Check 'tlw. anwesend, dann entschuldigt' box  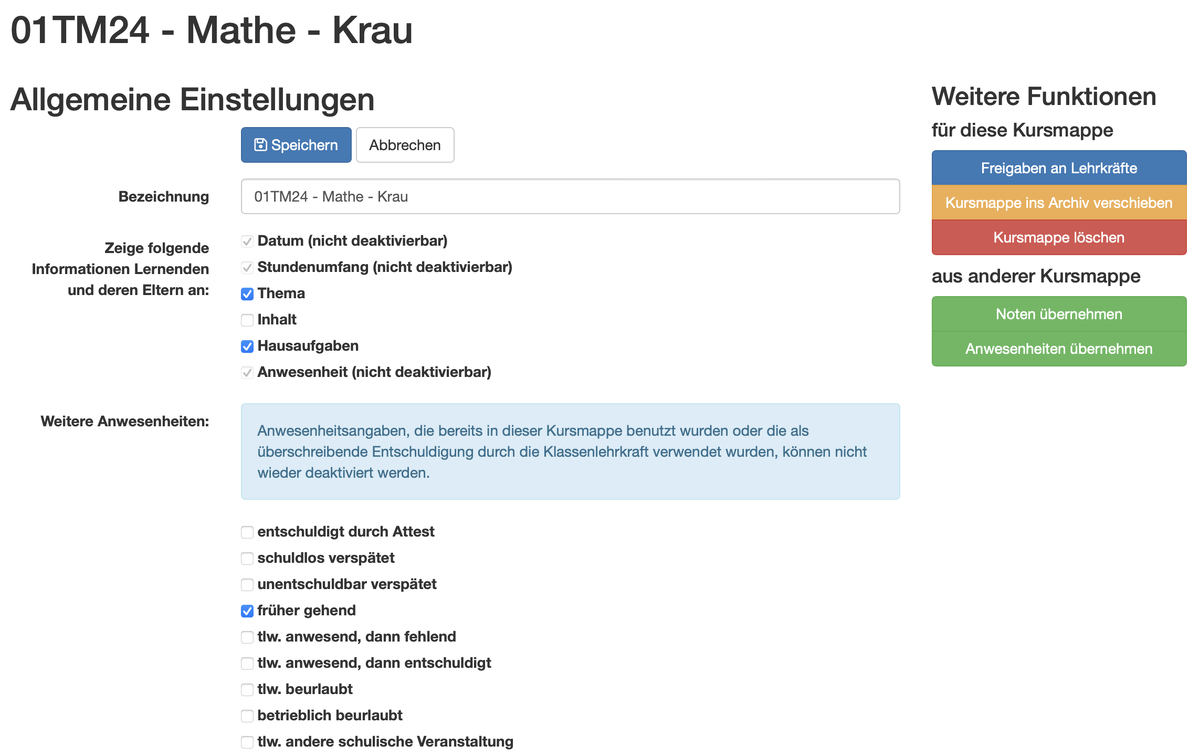click(x=247, y=663)
